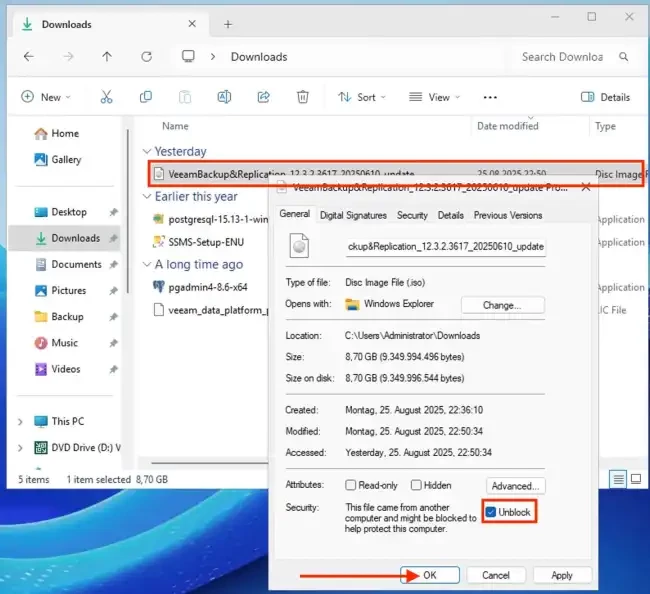This screenshot has height=594, width=650.
Task: Click the Delete trash icon in the toolbar
Action: pyautogui.click(x=303, y=97)
